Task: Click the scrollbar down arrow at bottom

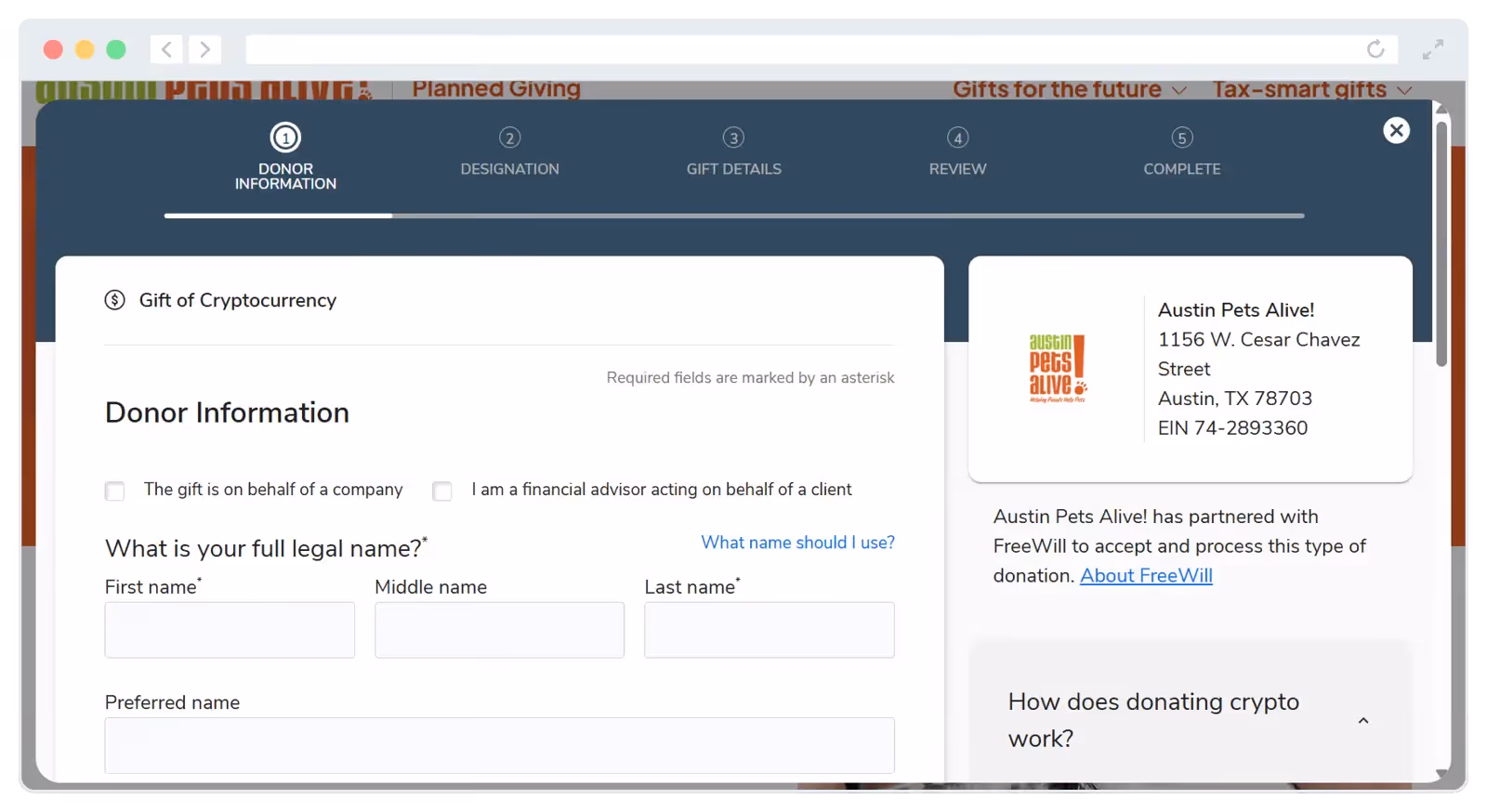Action: (1441, 773)
